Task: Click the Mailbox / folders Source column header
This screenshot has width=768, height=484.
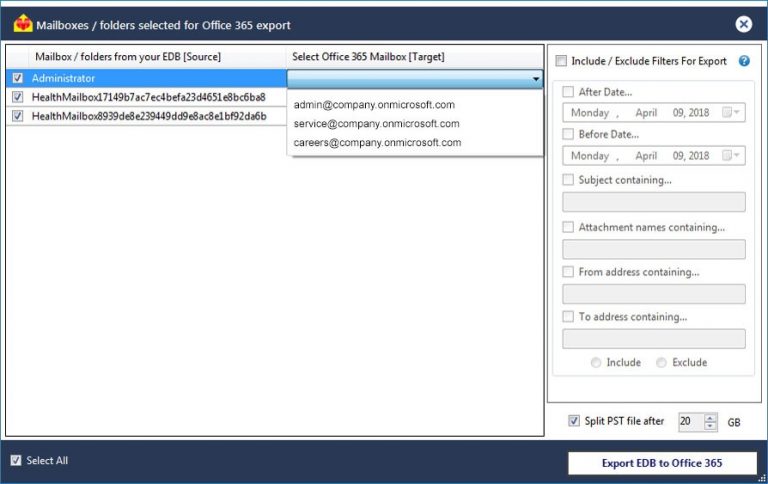Action: 128,57
